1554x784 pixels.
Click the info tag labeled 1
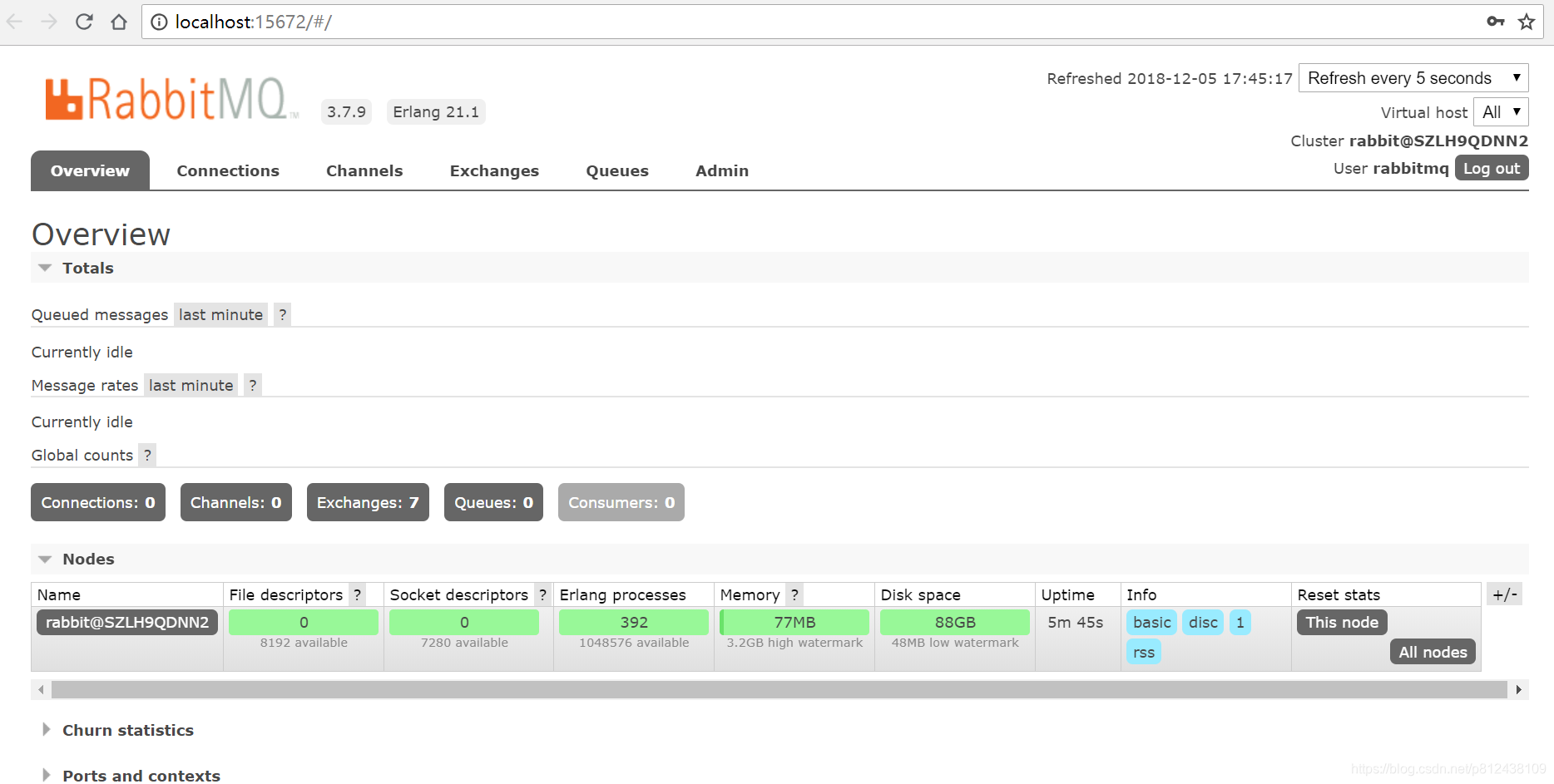(x=1240, y=622)
